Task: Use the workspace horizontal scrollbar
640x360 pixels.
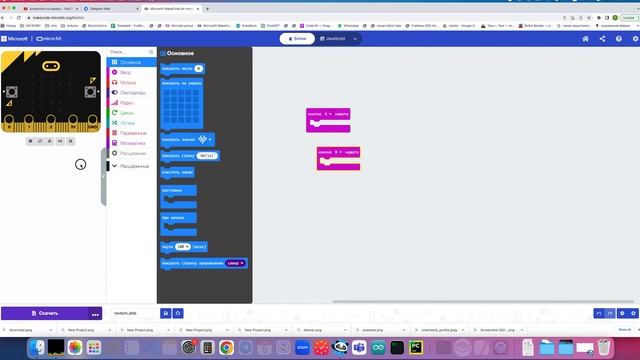Action: (x=483, y=302)
